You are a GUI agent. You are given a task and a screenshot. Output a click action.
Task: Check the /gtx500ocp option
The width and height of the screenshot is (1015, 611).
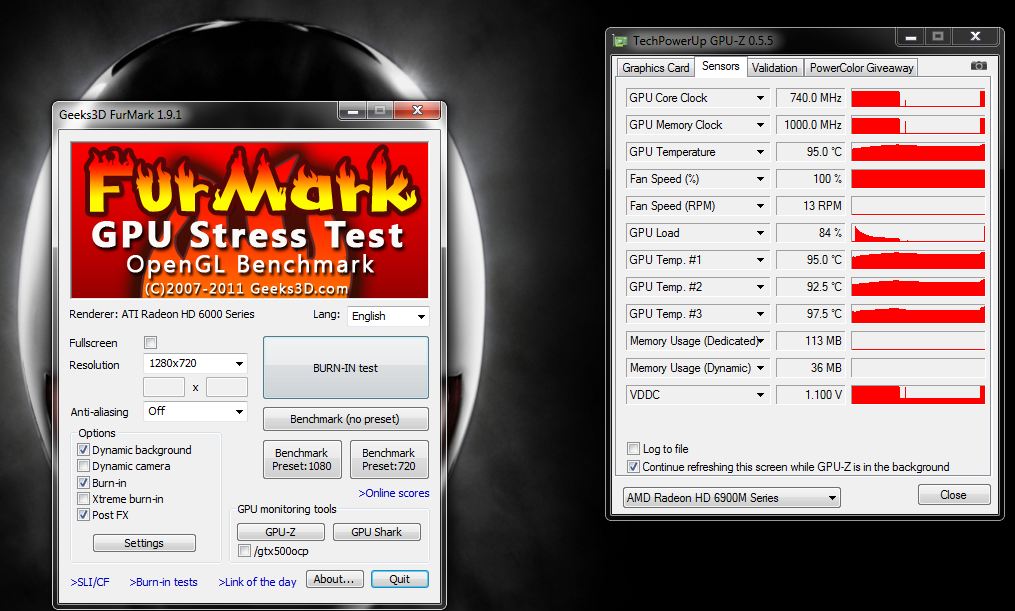pyautogui.click(x=244, y=551)
